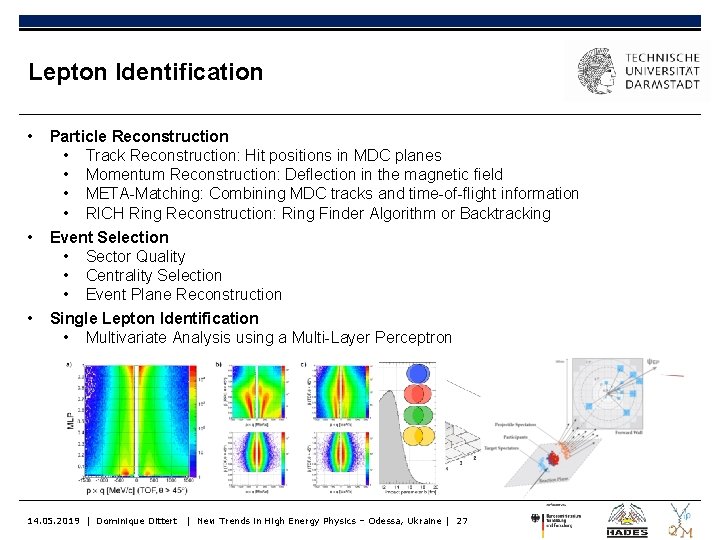Image resolution: width=720 pixels, height=540 pixels.
Task: Click the Forward Wall event plane diagram
Action: [x=607, y=396]
